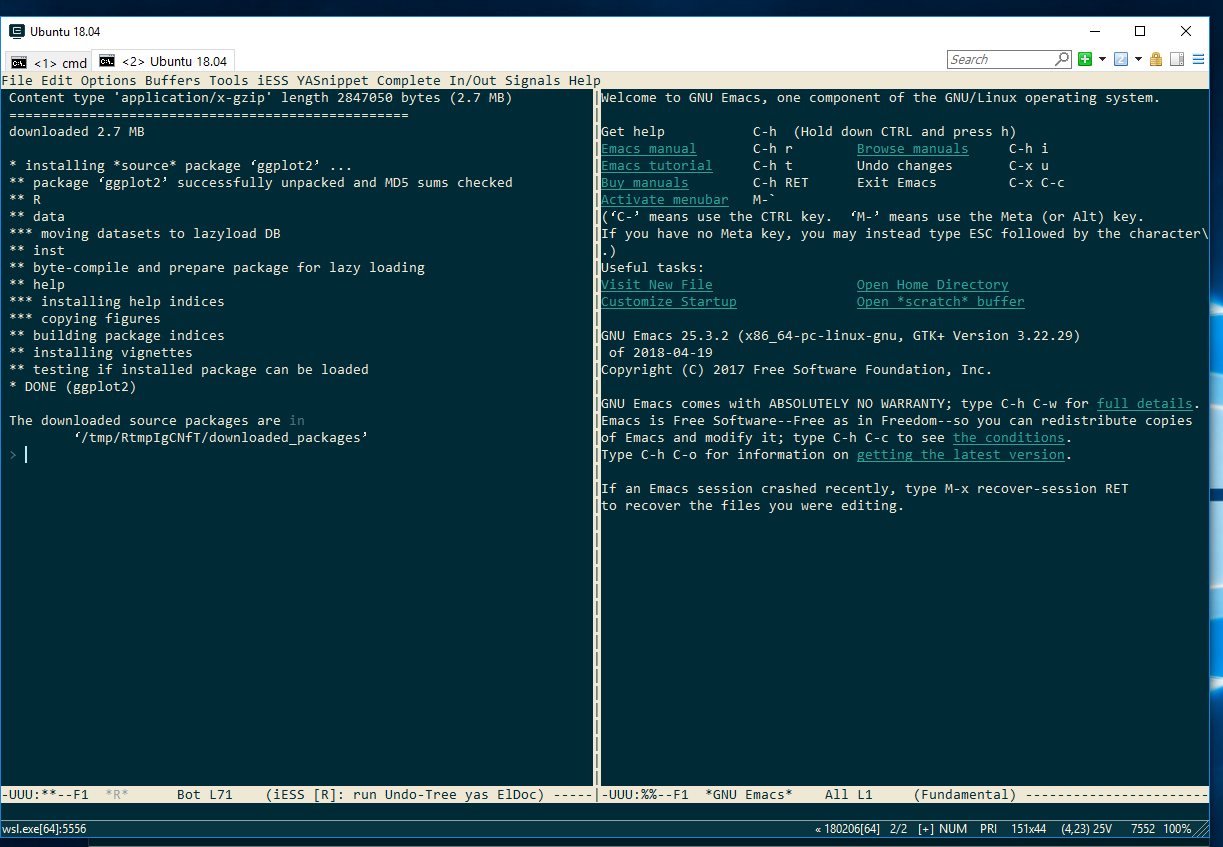Open the Tools menu in Emacs

[x=228, y=80]
